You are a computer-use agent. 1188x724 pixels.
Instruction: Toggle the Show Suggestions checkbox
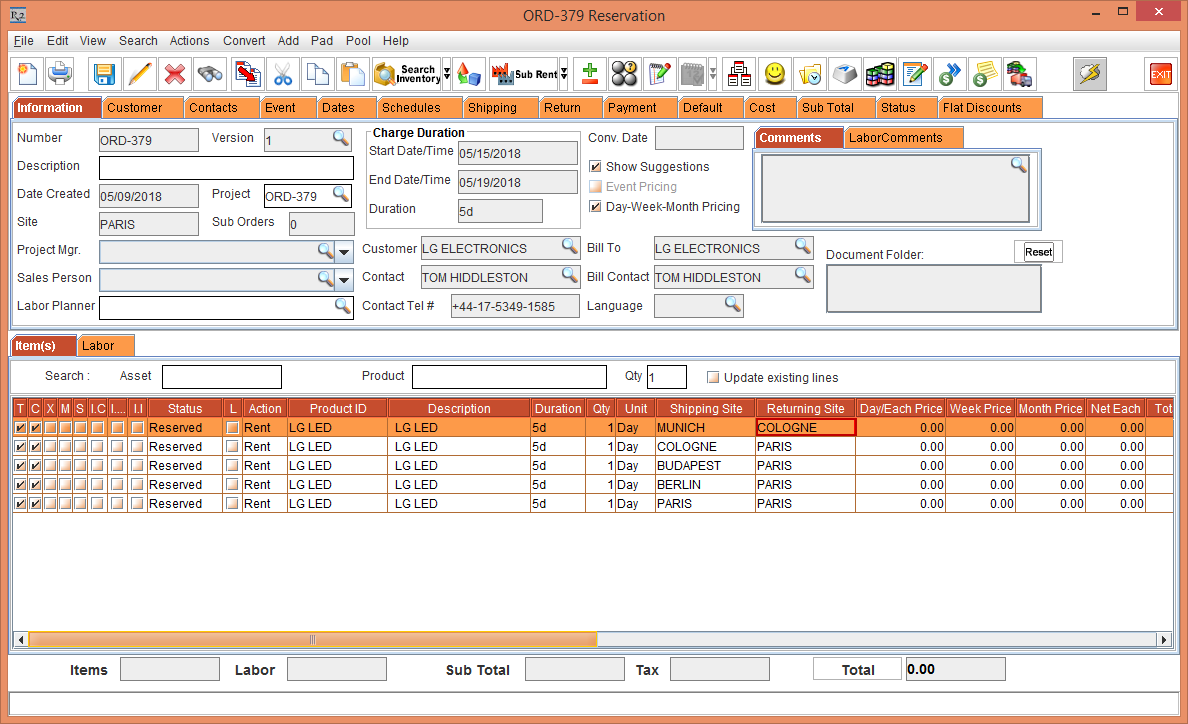point(596,167)
